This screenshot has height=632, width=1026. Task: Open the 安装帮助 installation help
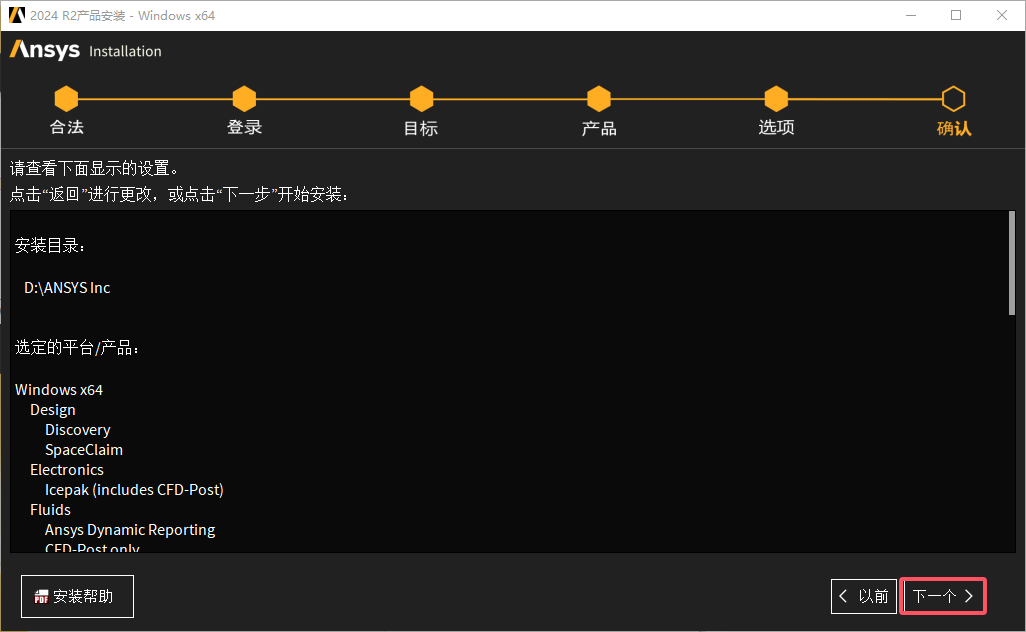(77, 596)
